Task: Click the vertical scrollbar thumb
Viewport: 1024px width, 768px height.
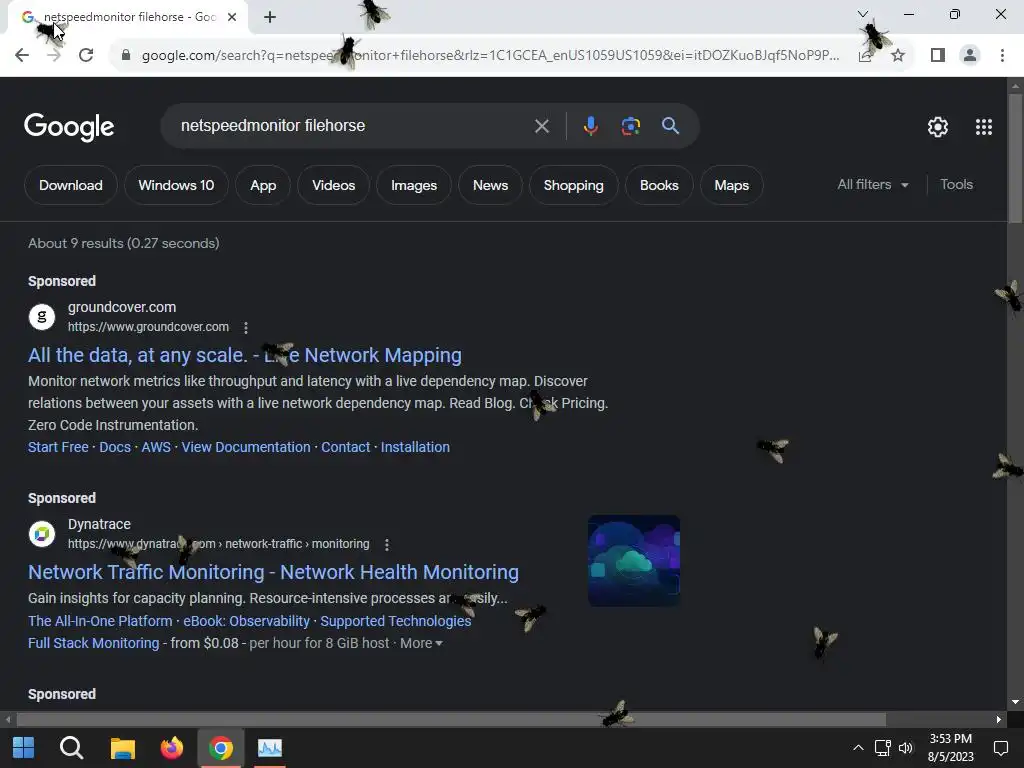Action: pos(1015,159)
